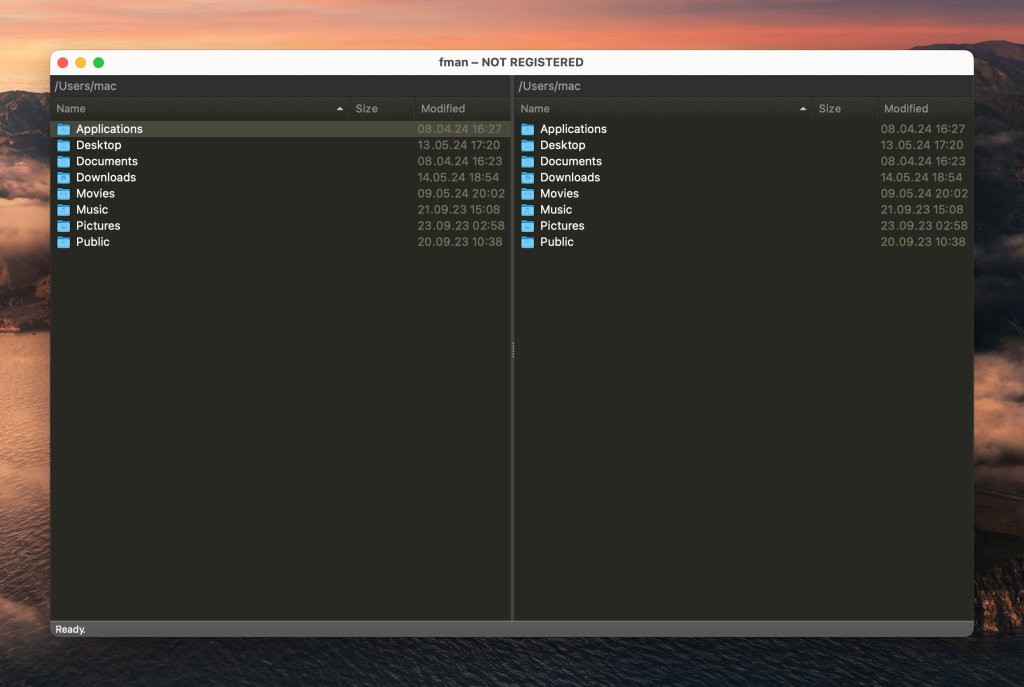This screenshot has width=1024, height=687.
Task: Select the Size column header in left pane
Action: (x=368, y=108)
